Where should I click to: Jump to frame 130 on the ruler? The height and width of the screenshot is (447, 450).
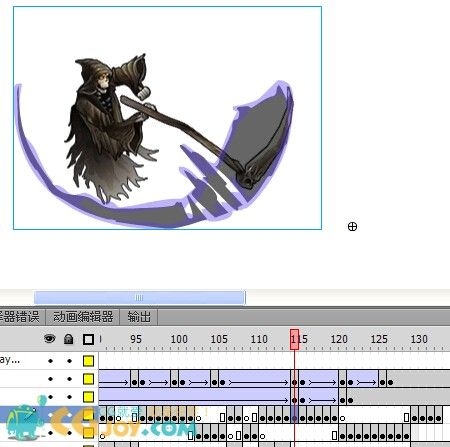click(419, 339)
